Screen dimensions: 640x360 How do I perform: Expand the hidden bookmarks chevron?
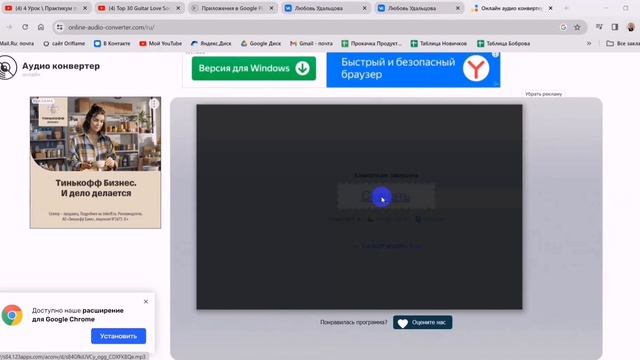point(589,43)
